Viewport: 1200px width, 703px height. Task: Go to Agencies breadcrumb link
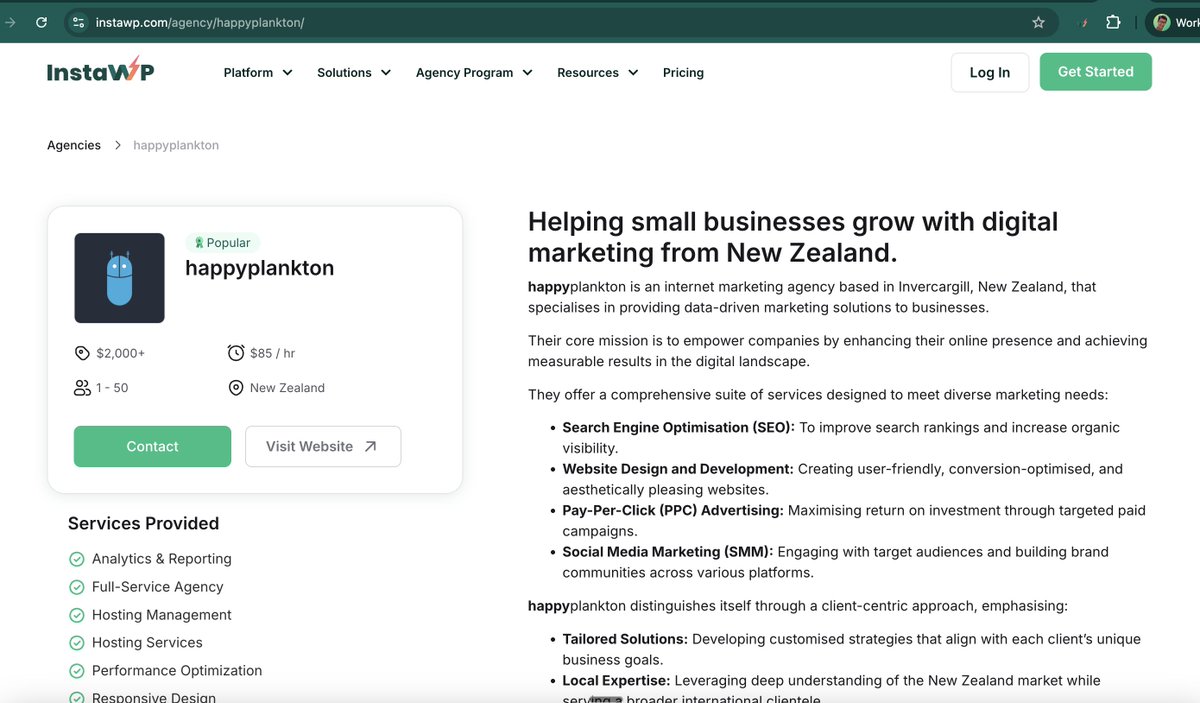tap(74, 145)
